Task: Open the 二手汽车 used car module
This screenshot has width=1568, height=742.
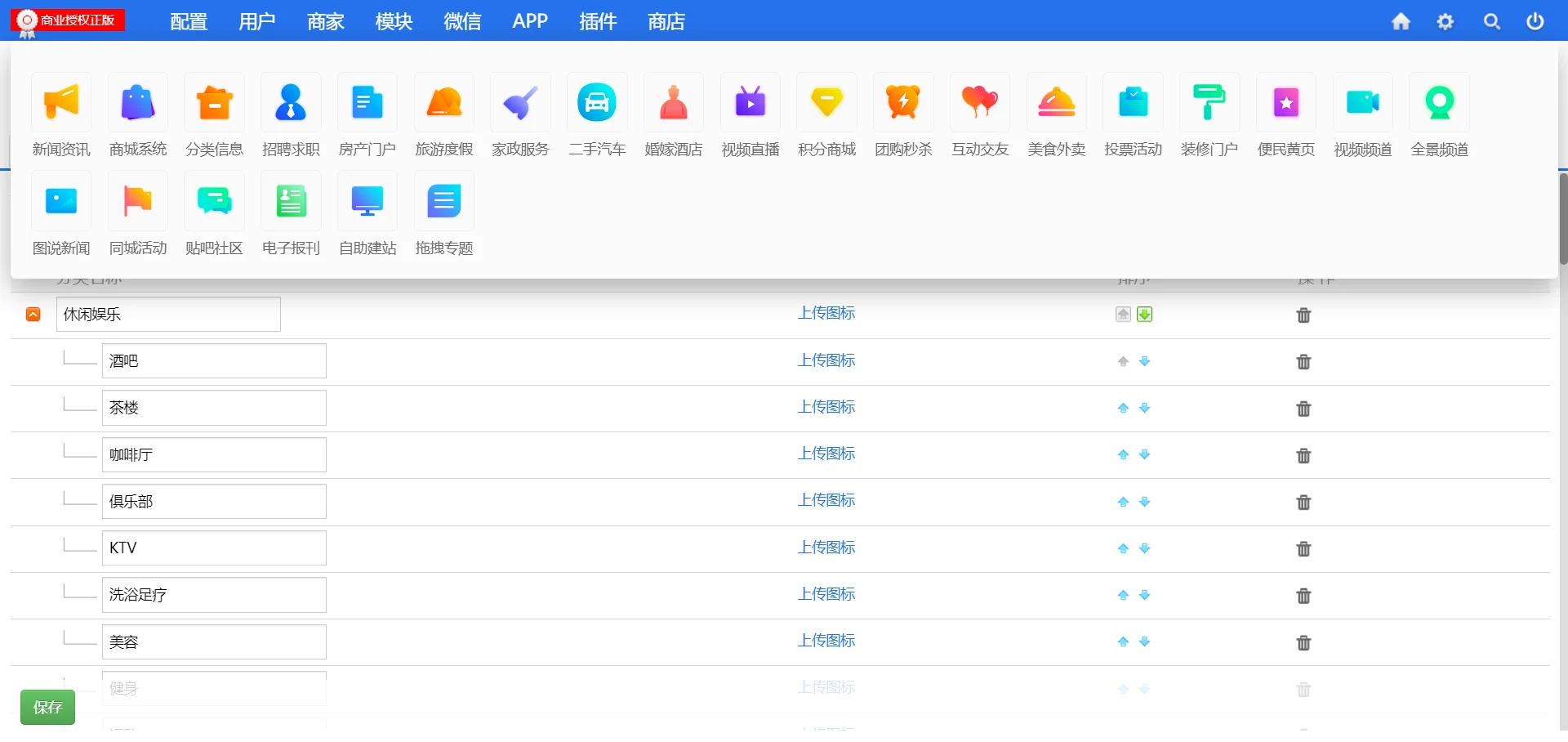Action: click(x=597, y=103)
